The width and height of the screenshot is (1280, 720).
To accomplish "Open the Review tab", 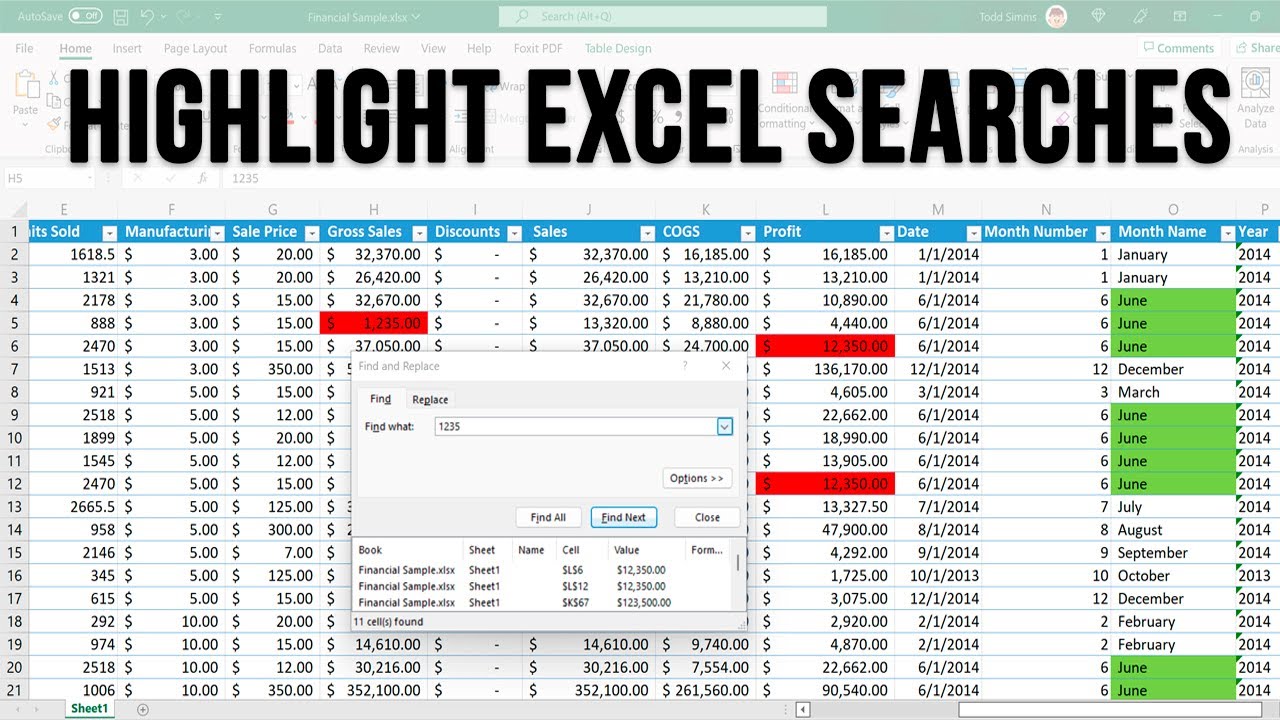I will tap(382, 48).
